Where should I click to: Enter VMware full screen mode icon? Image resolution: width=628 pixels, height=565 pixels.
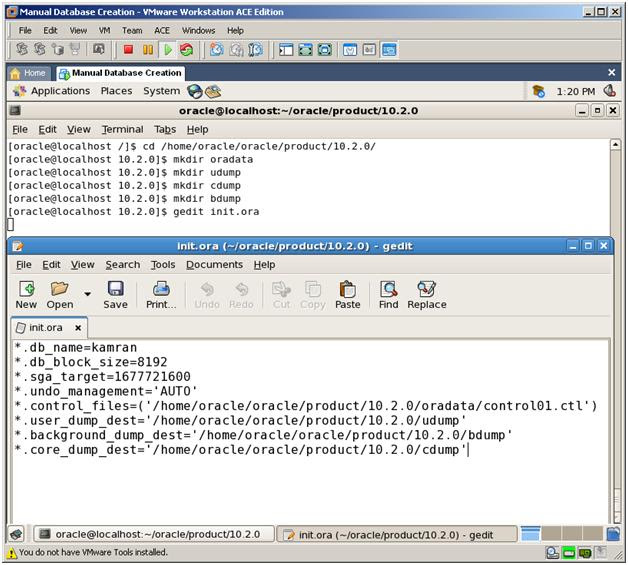(x=305, y=50)
